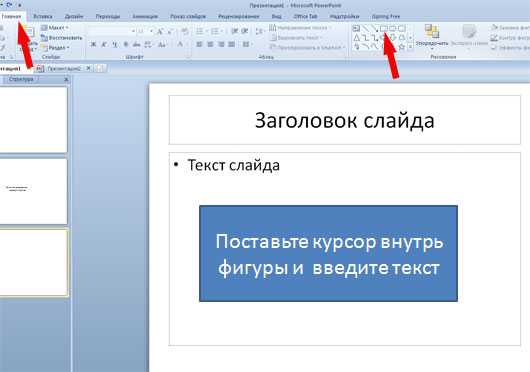Viewport: 530px width, 372px height.
Task: Toggle italic (К) formatting
Action: 104,44
